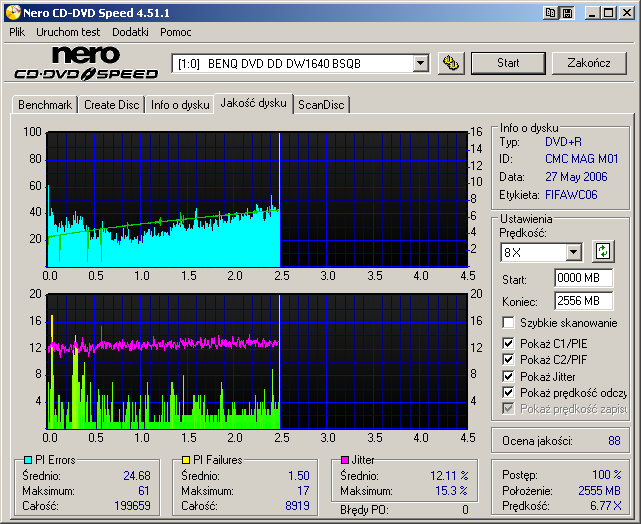Screen dimensions: 641x524
Task: Switch to the Benchmark tab
Action: [45, 105]
